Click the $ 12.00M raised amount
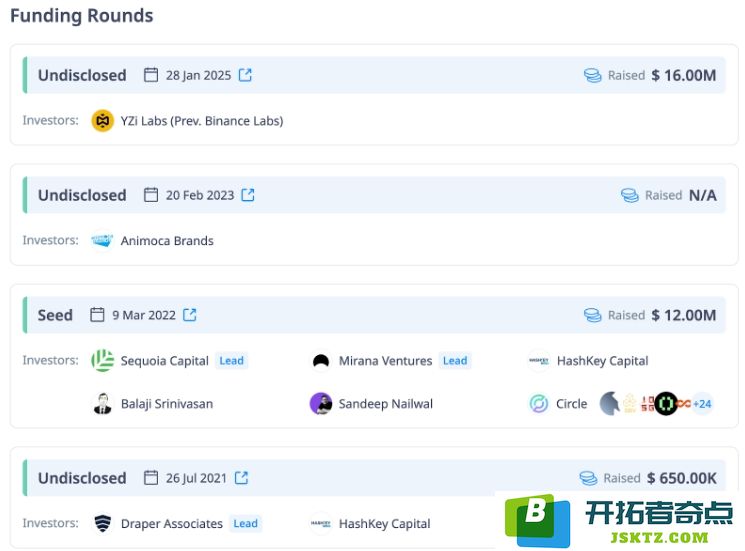Viewport: 745px width, 551px height. (684, 315)
